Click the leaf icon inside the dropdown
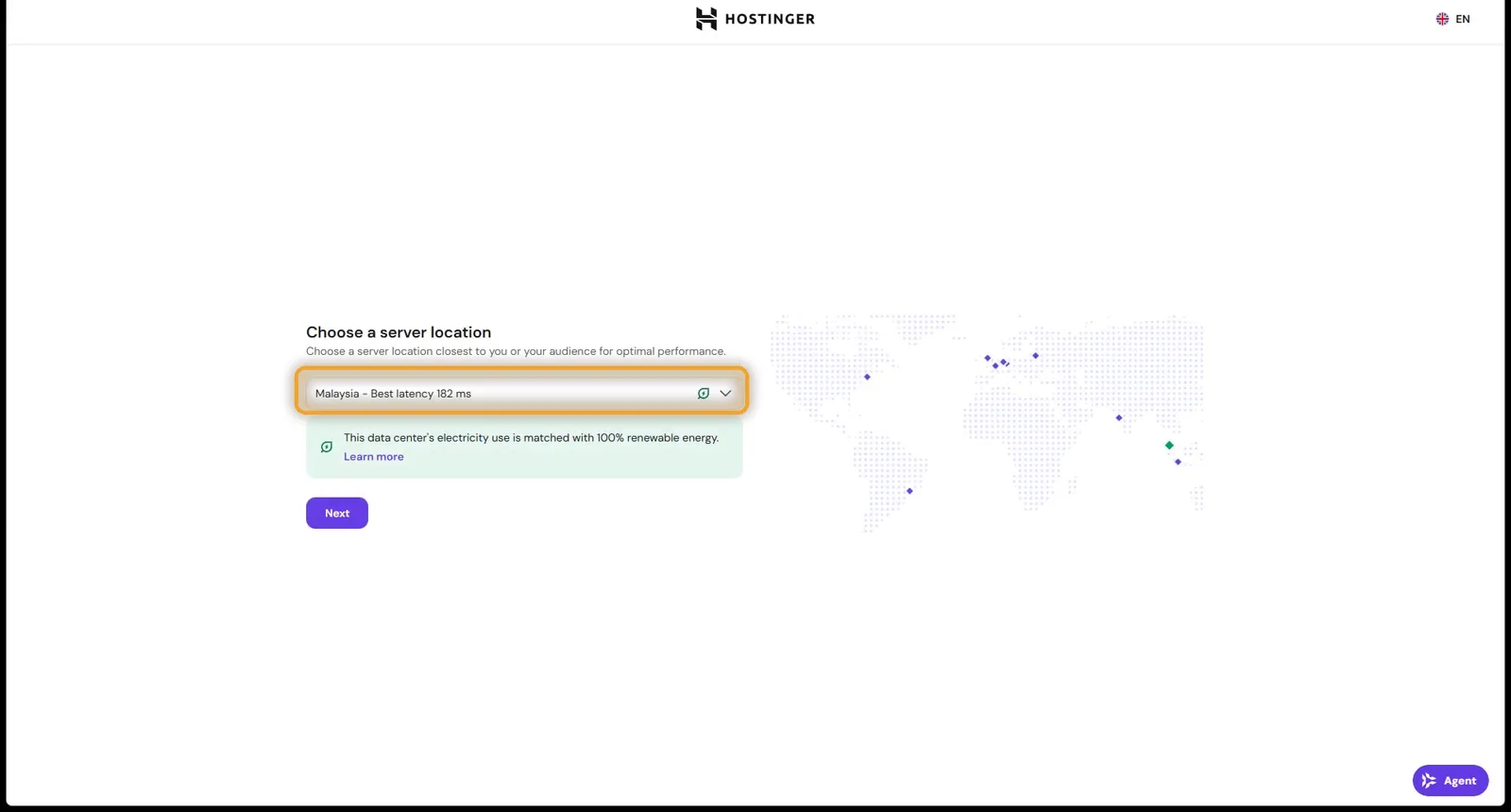Image resolution: width=1511 pixels, height=812 pixels. pyautogui.click(x=704, y=393)
